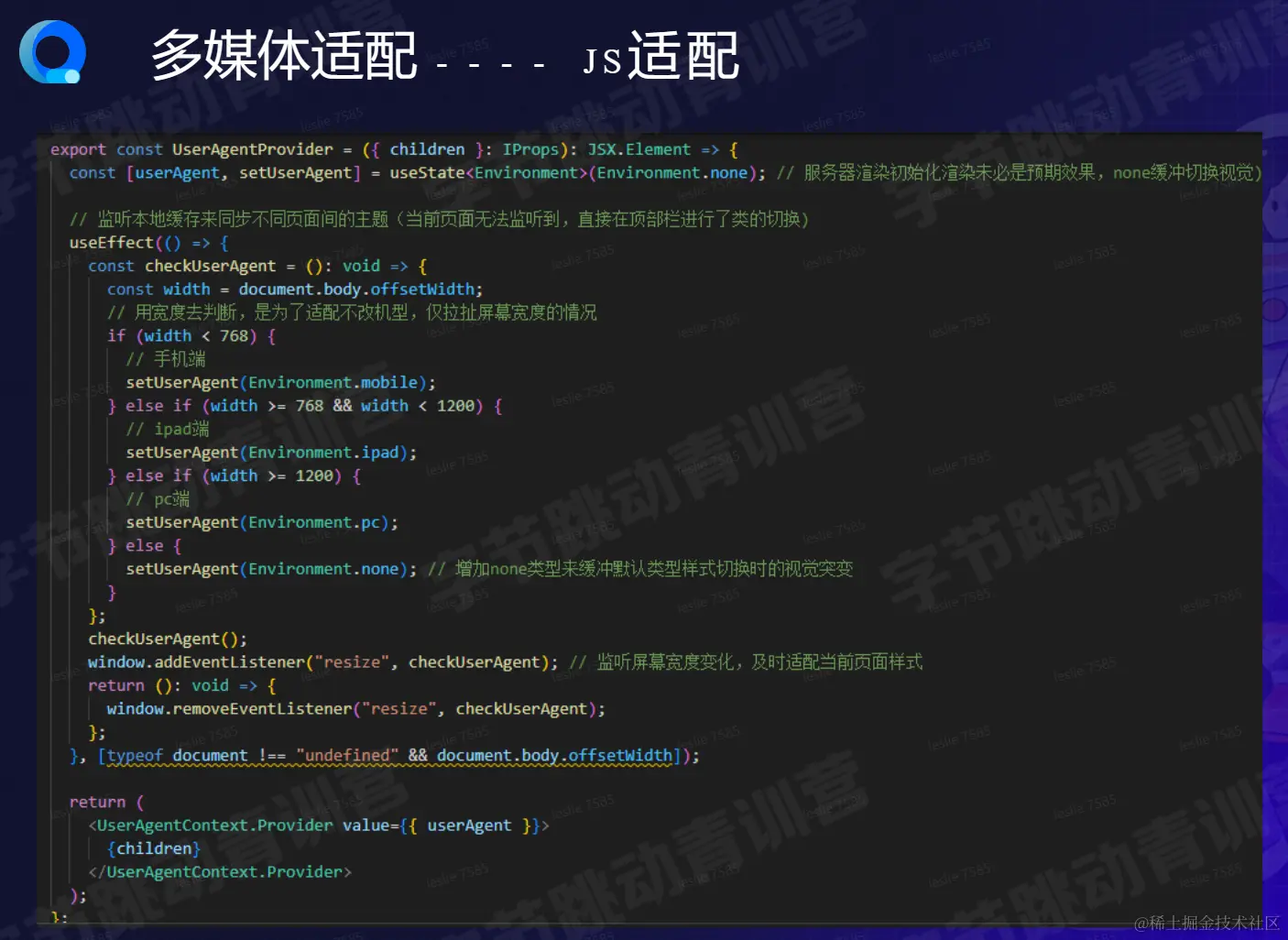1288x940 pixels.
Task: Click 'setUserAgent(Environment.ipad);' line
Action: tap(271, 453)
